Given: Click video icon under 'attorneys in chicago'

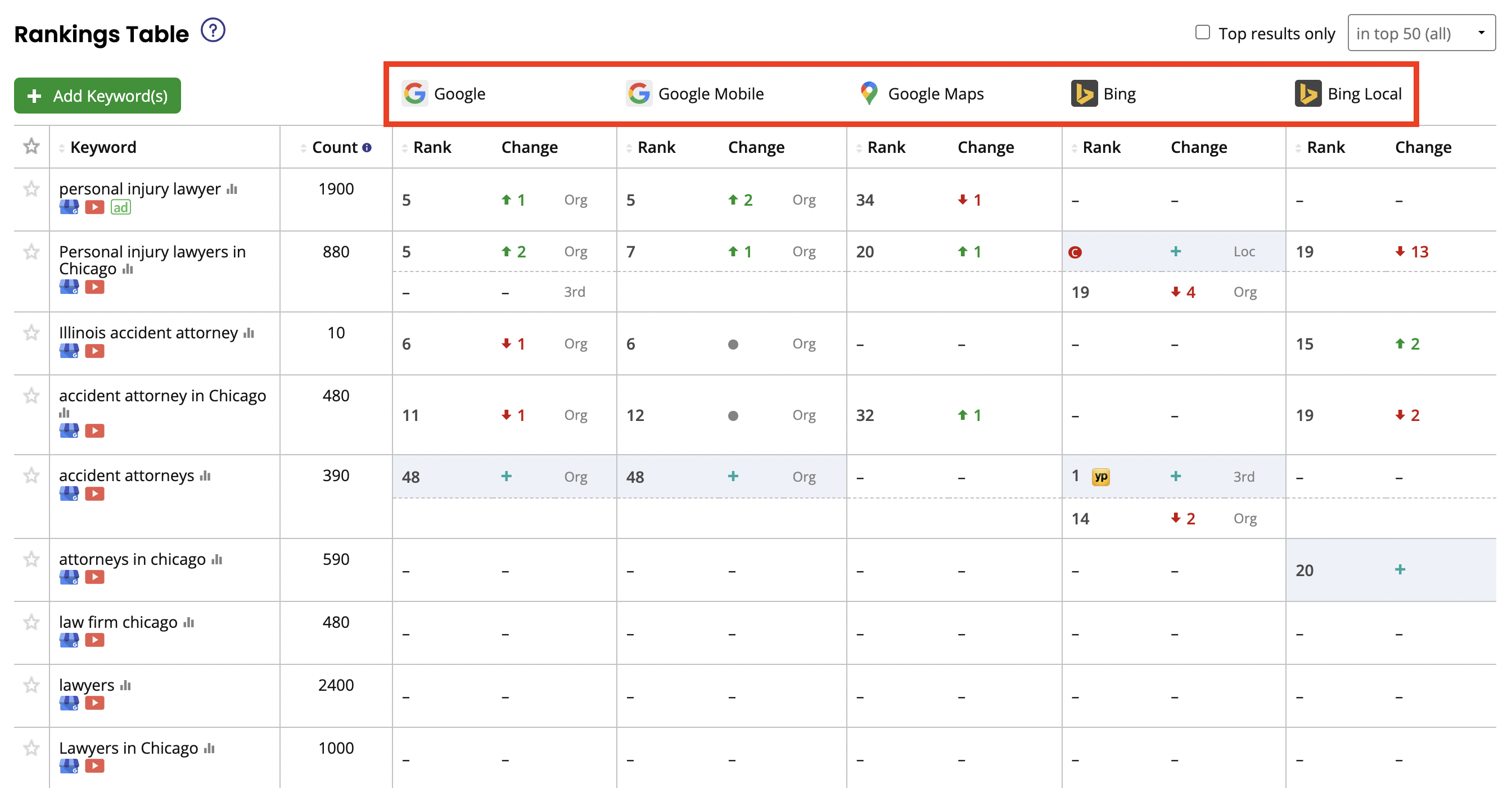Looking at the screenshot, I should 94,577.
